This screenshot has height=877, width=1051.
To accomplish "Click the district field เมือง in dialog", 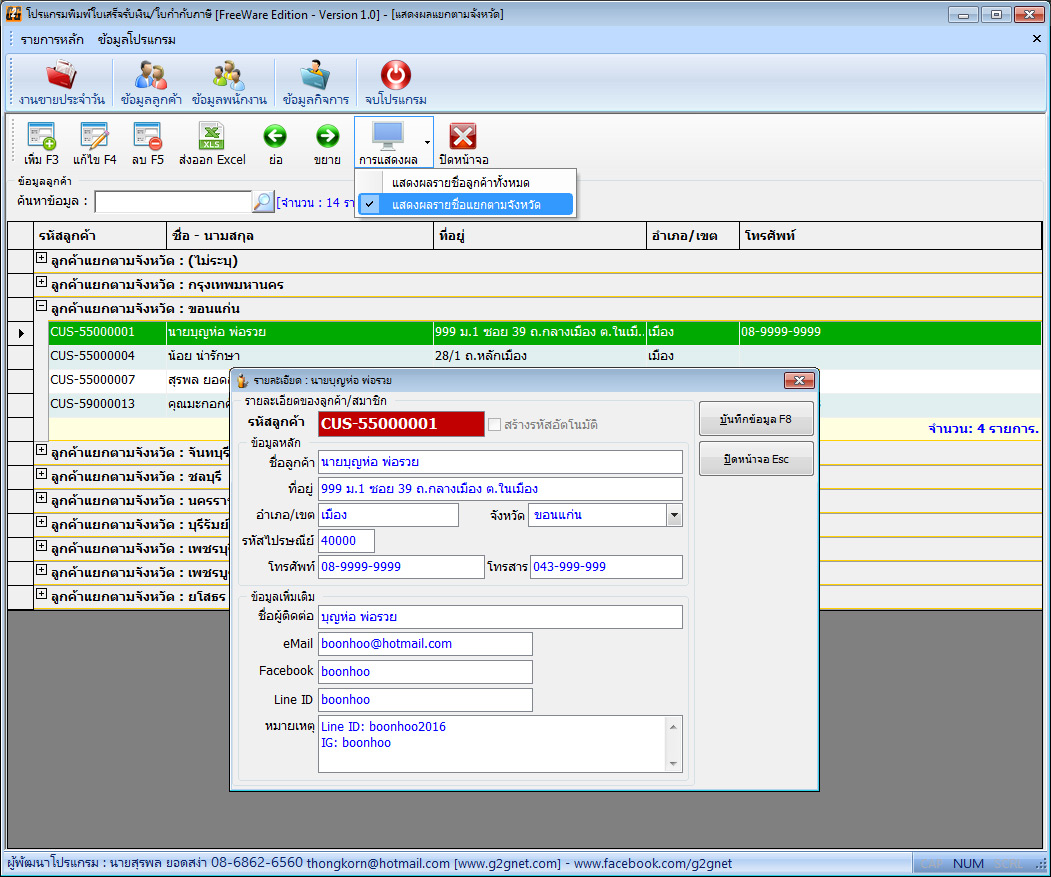I will click(x=388, y=515).
